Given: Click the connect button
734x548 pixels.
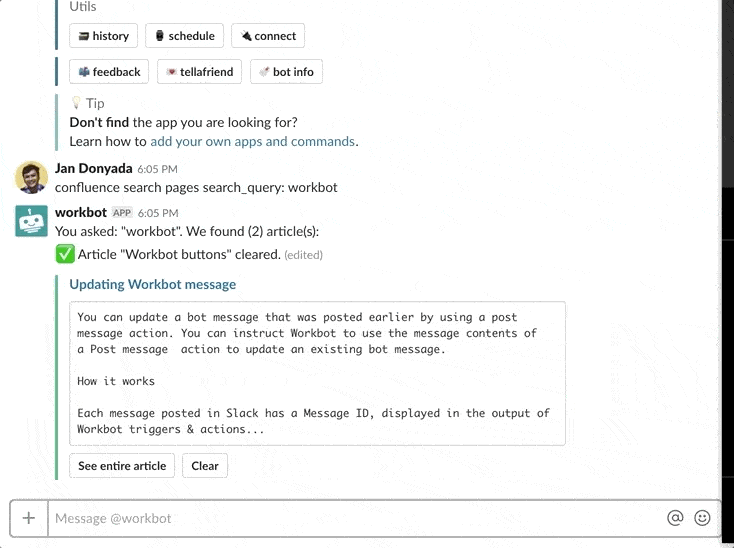Looking at the screenshot, I should click(x=268, y=36).
